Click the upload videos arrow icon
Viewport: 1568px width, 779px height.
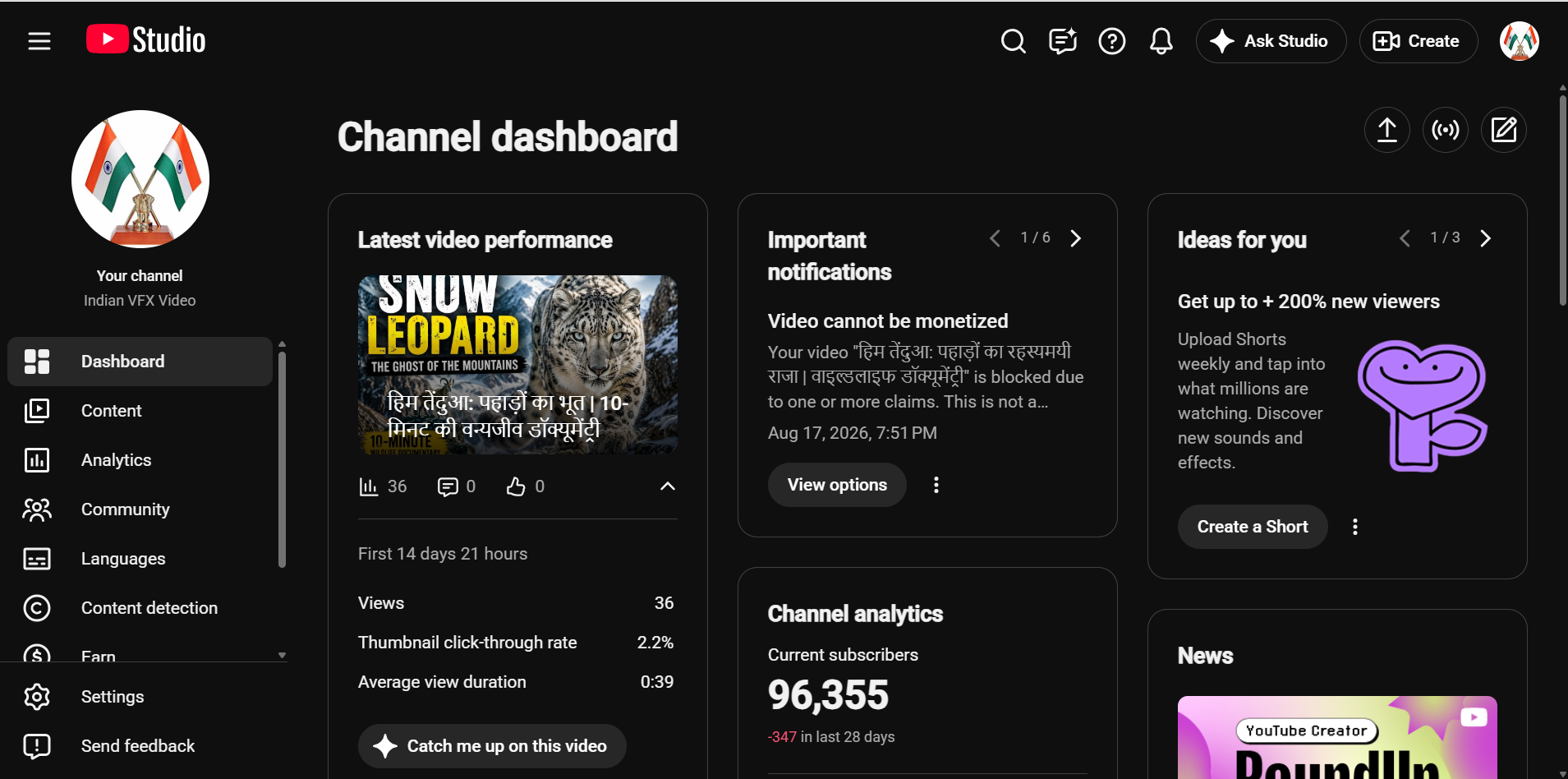pos(1387,130)
